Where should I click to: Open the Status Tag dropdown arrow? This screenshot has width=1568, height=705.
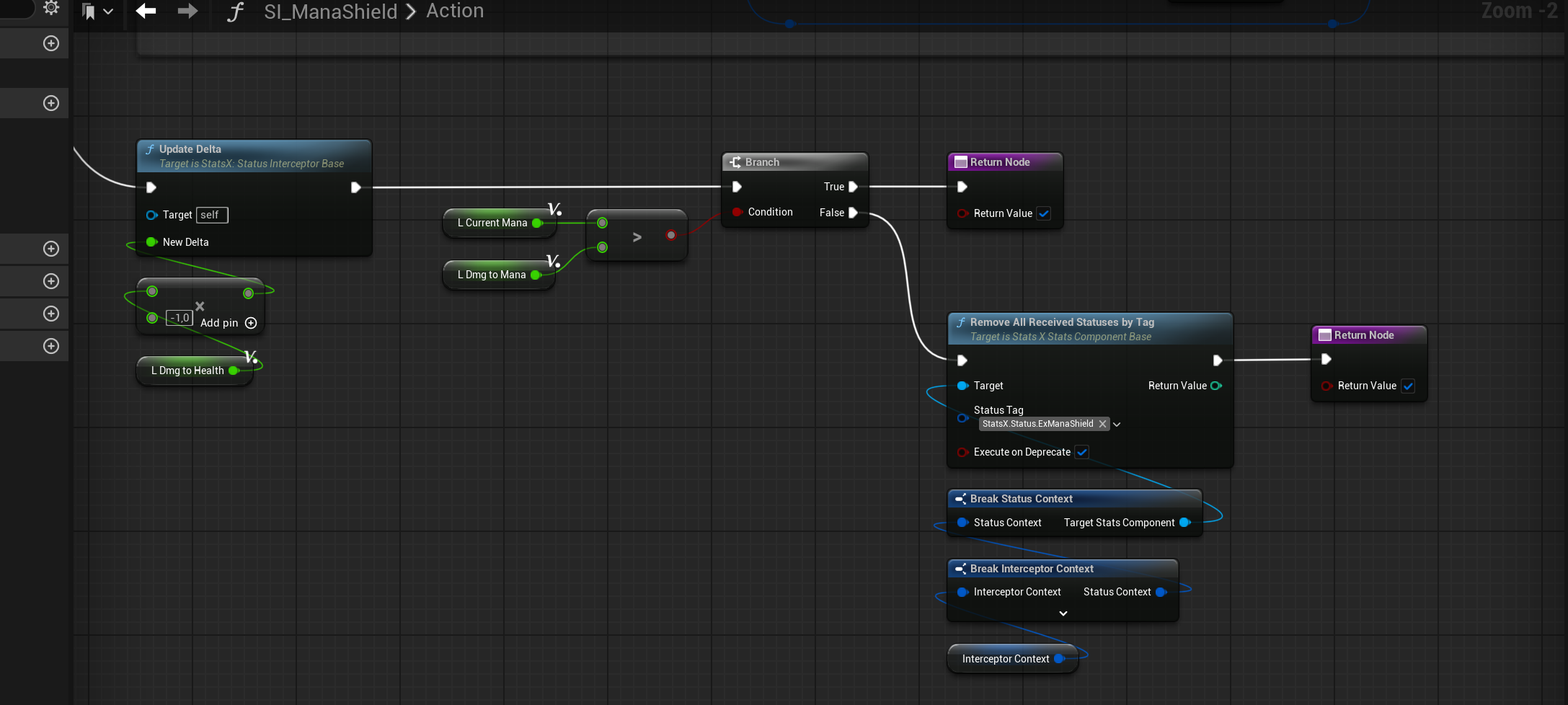[x=1117, y=425]
